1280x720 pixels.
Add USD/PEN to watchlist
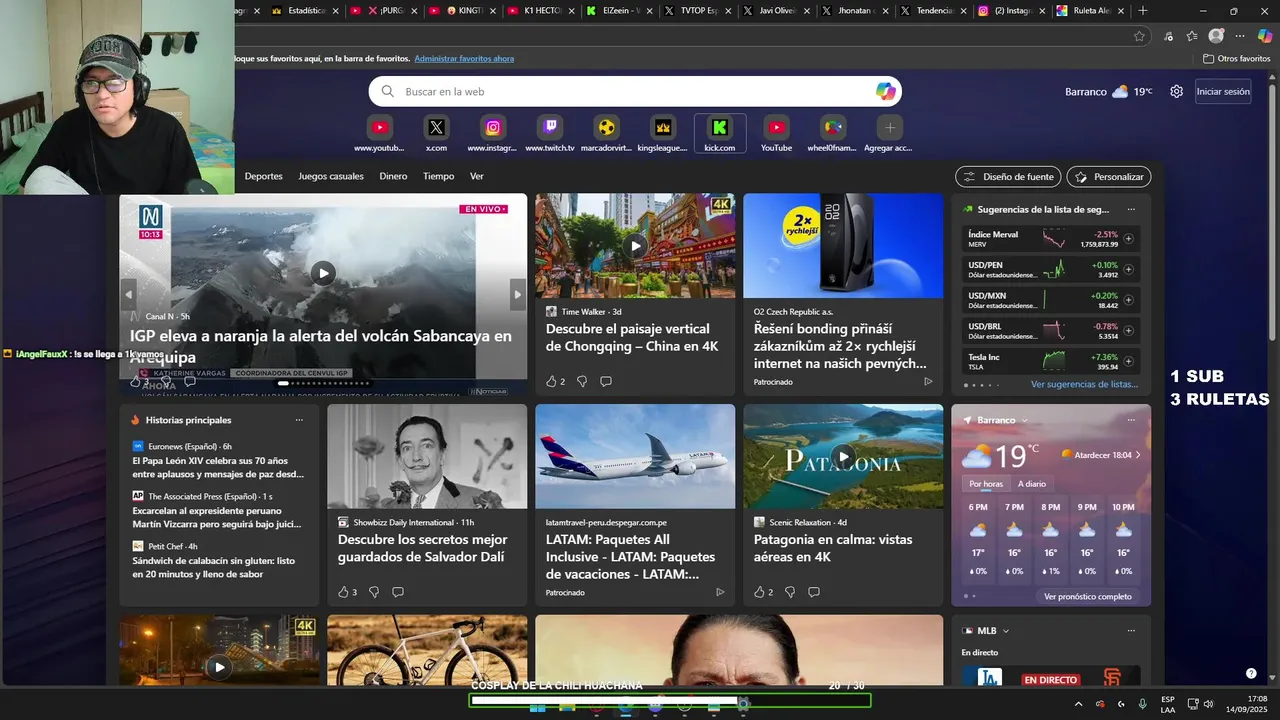click(x=1128, y=269)
